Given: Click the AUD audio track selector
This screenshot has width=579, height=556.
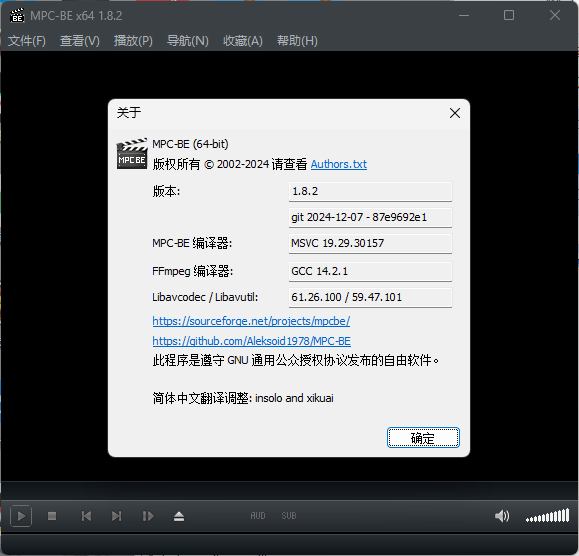Looking at the screenshot, I should [x=258, y=516].
